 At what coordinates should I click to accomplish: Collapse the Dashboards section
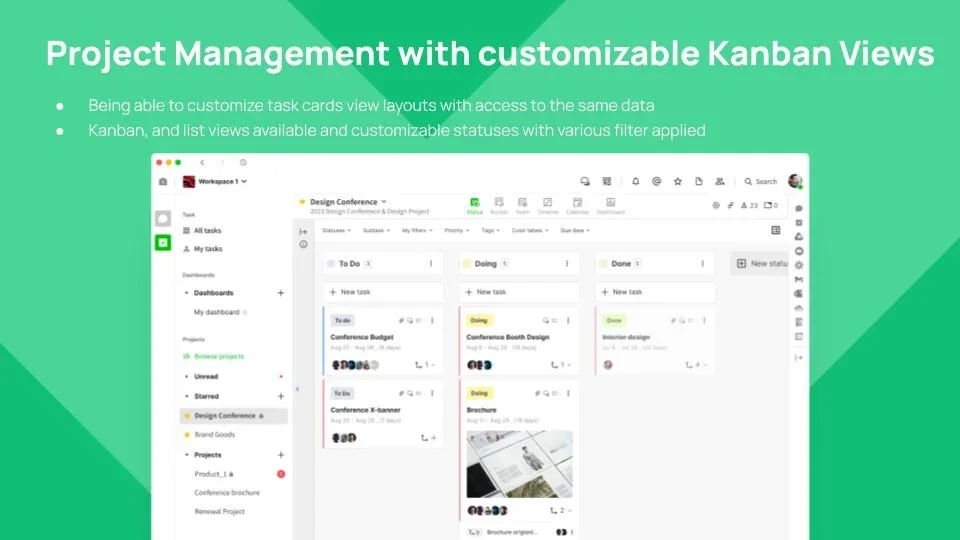[187, 293]
